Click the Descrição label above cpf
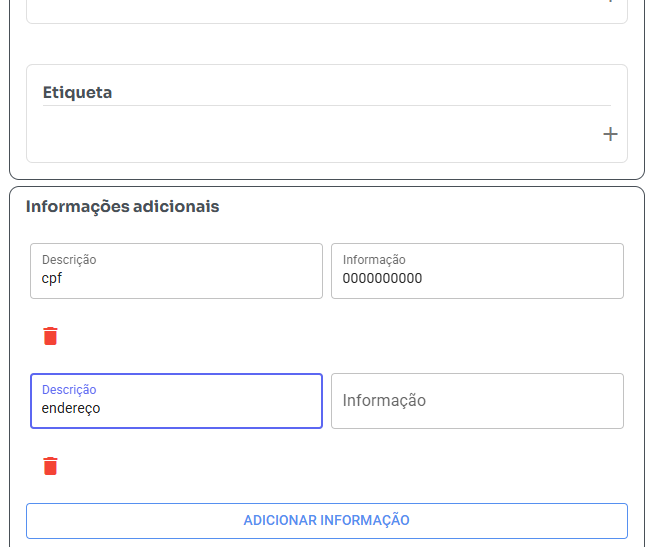 (x=69, y=260)
